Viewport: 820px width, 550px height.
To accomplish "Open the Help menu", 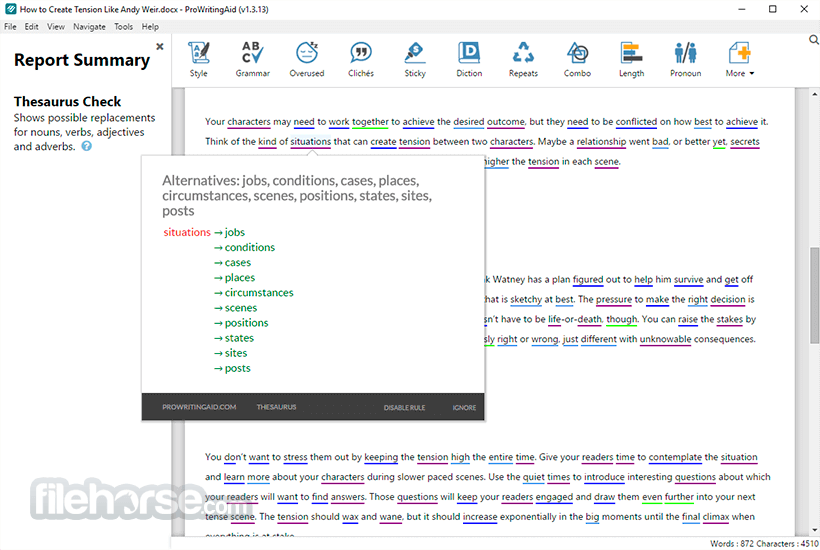I will pyautogui.click(x=150, y=27).
